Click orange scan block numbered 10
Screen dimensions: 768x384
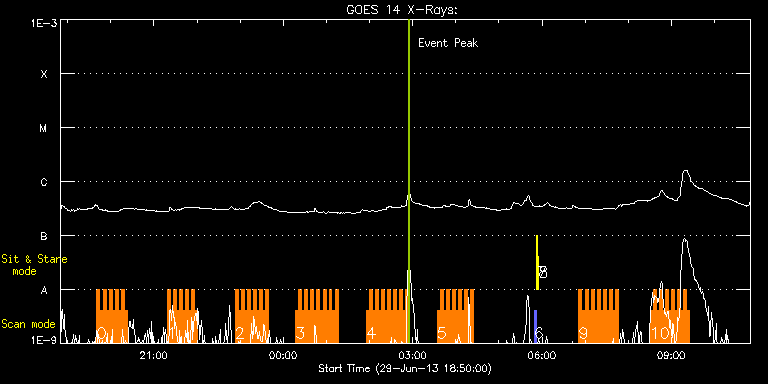(670, 316)
